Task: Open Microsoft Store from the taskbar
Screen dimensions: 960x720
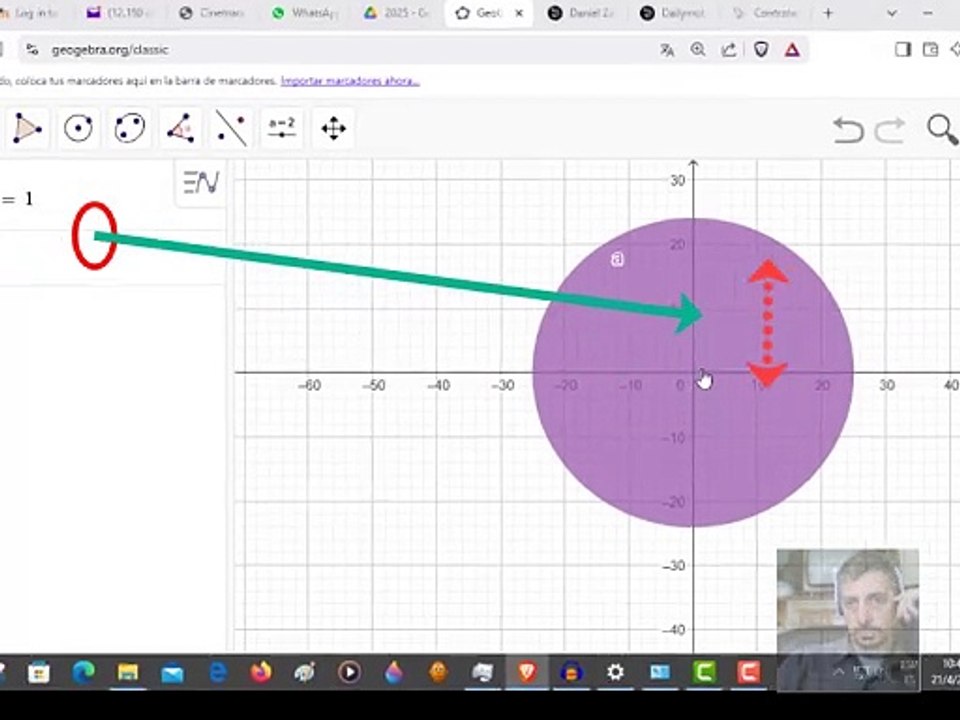Action: (39, 673)
